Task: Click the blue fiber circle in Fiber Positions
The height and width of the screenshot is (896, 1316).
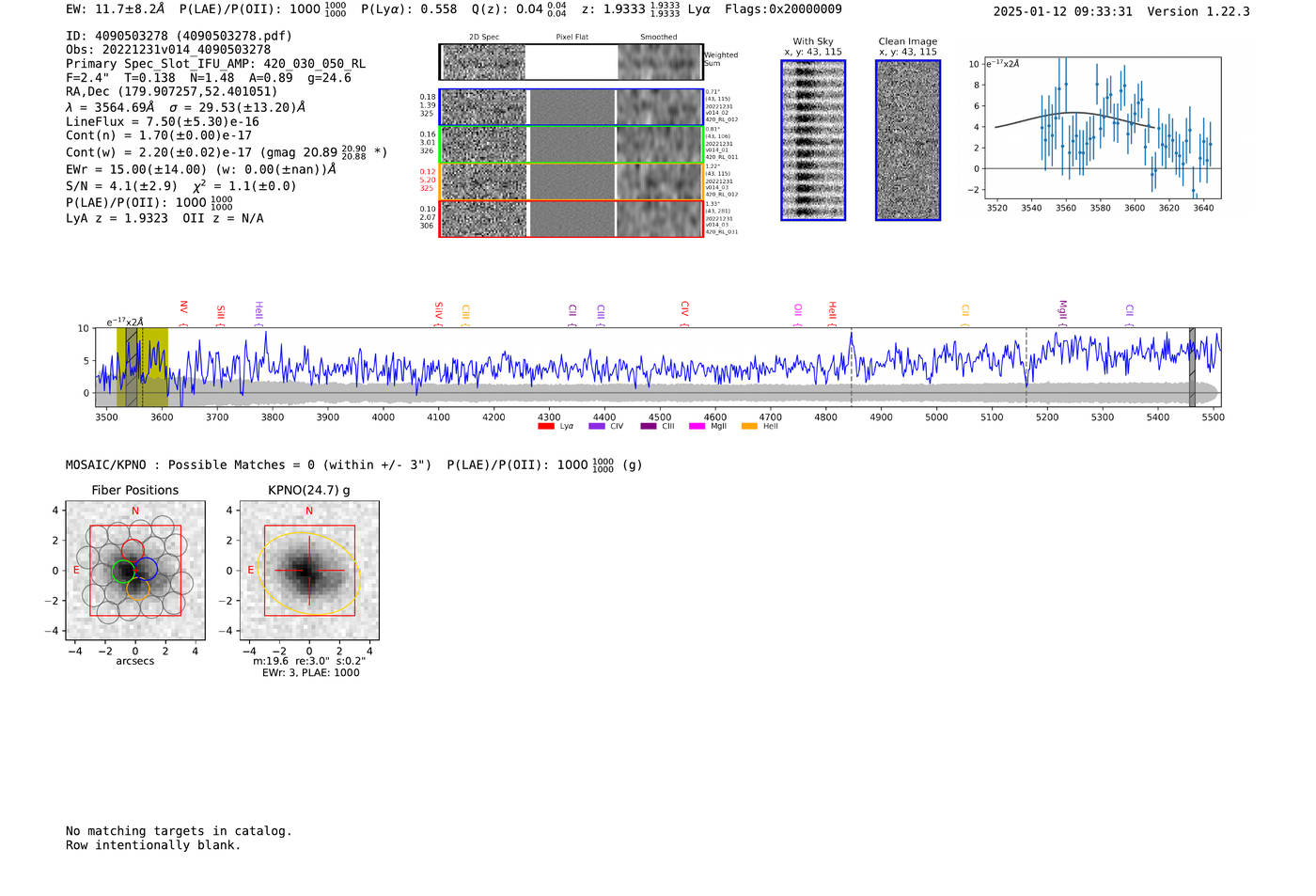Action: tap(146, 568)
